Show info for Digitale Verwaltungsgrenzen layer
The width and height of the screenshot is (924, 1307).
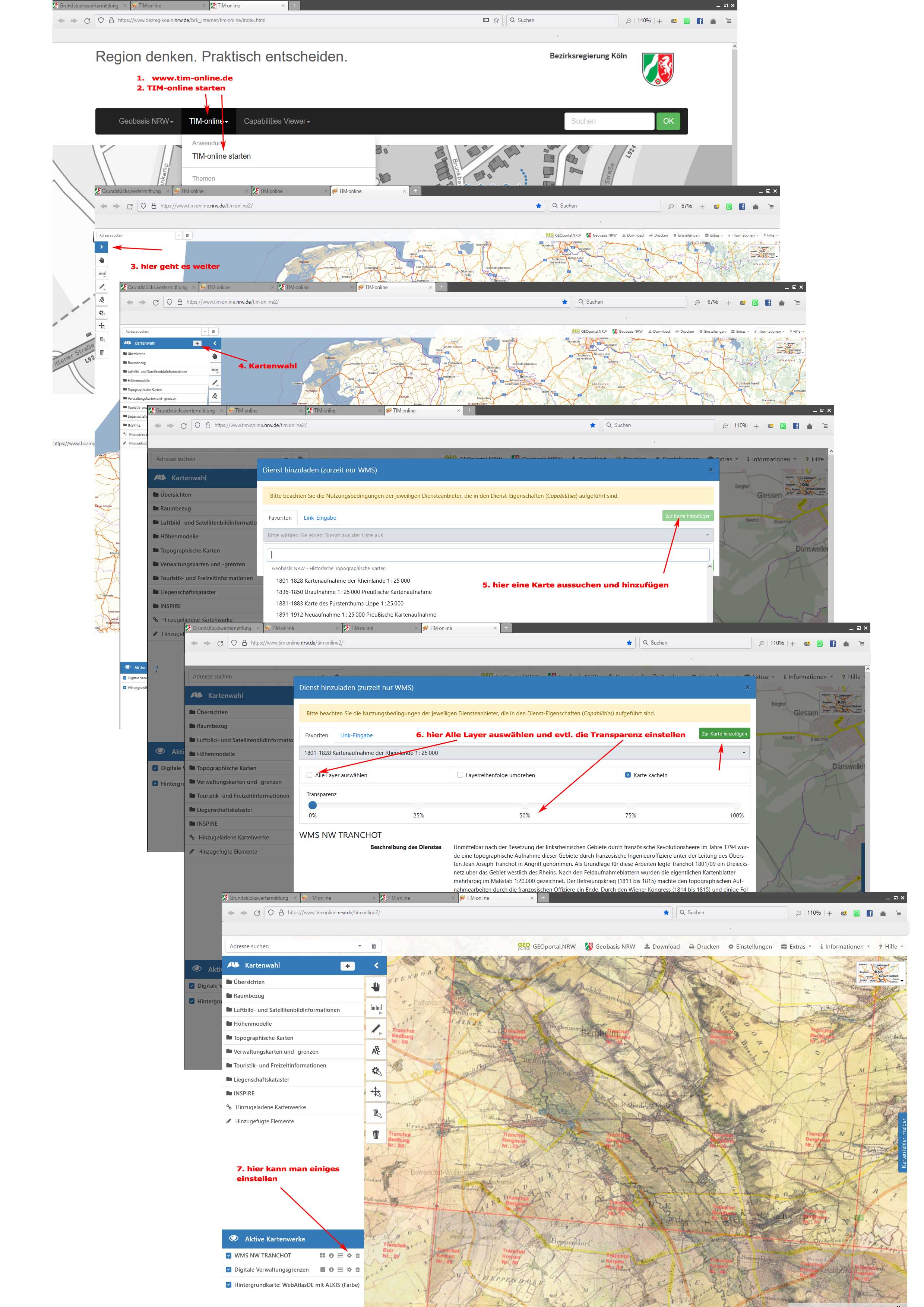[331, 1269]
